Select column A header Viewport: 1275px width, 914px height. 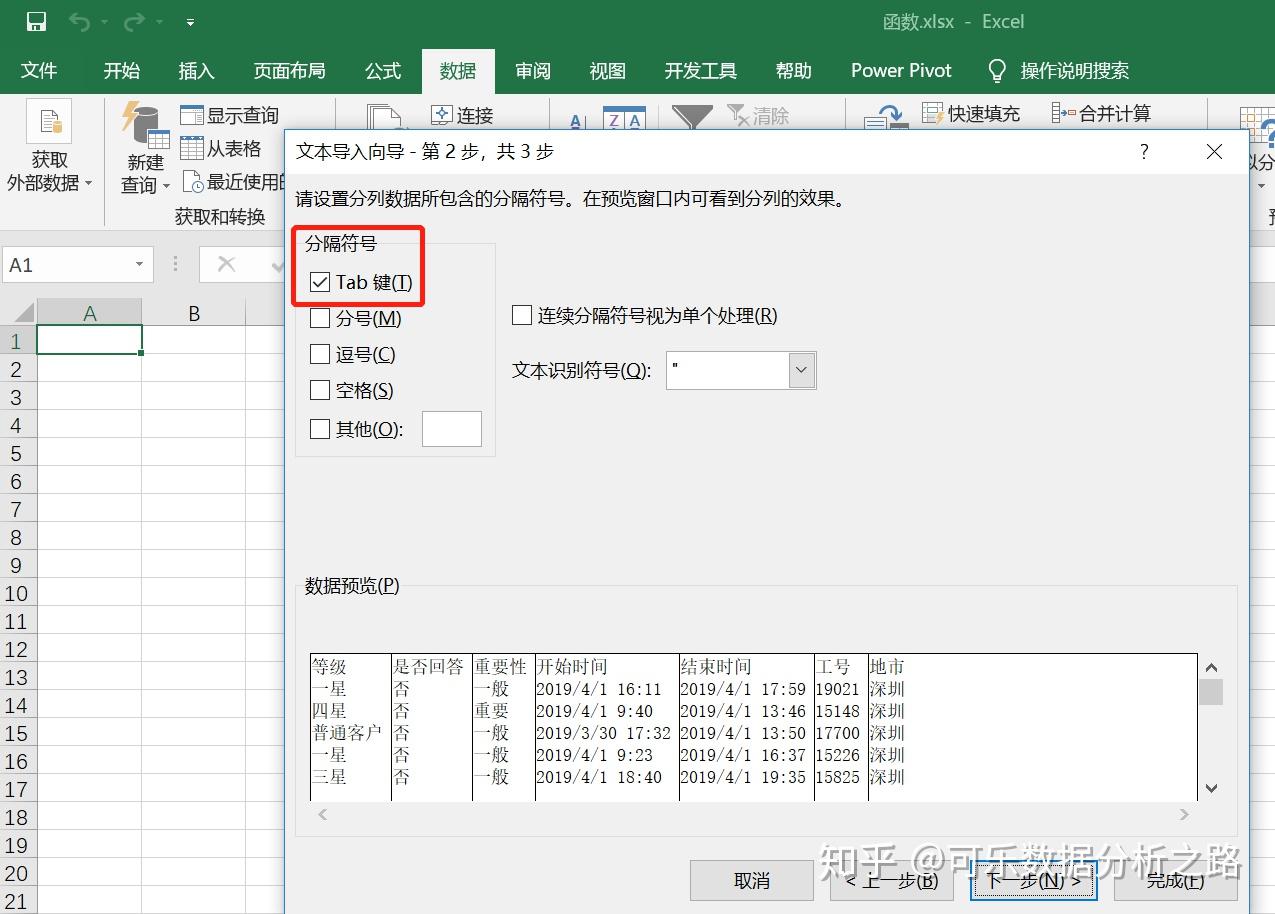point(89,313)
